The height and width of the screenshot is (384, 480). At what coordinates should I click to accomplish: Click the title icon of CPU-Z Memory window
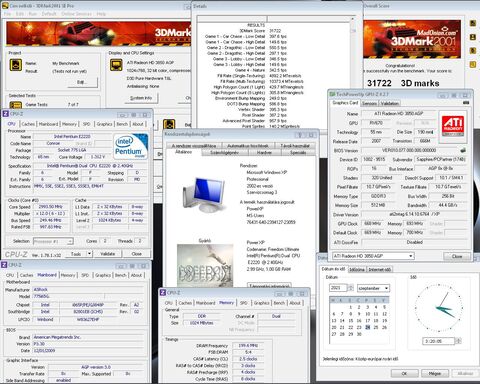click(x=163, y=293)
